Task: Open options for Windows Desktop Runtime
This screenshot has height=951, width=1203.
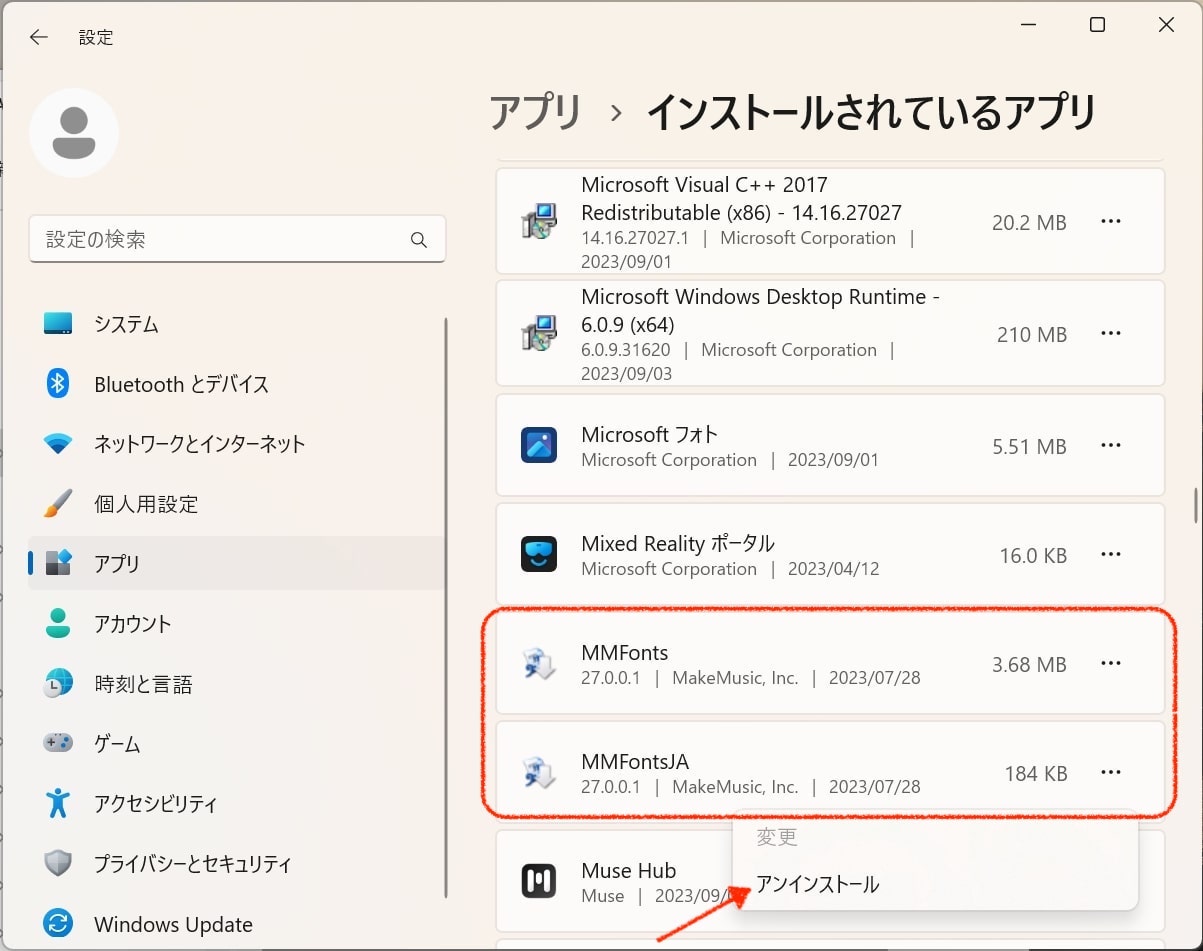Action: coord(1111,334)
